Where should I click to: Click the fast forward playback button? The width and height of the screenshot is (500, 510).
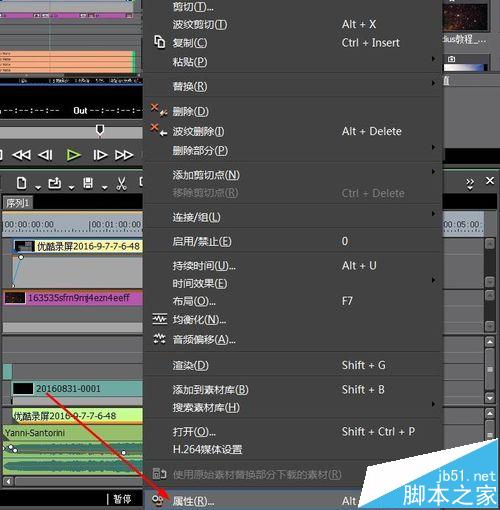click(124, 155)
